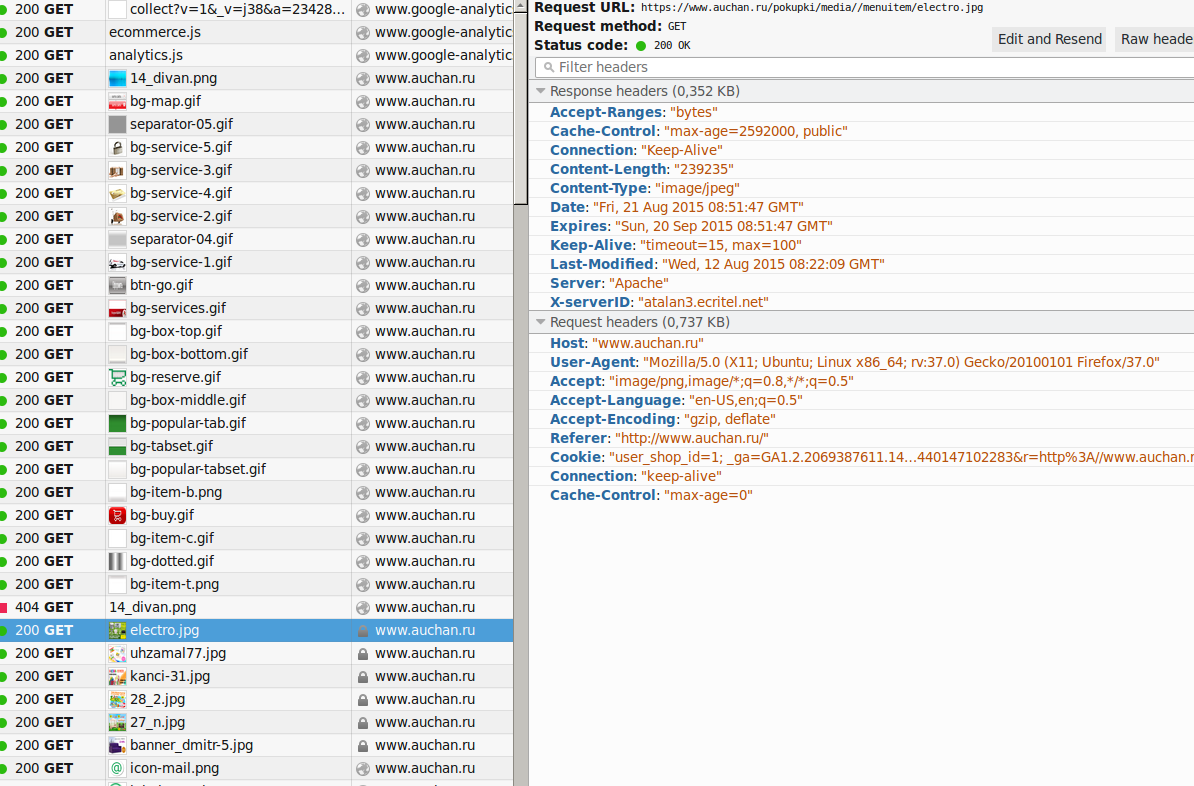Click the Content-Type image/jpeg header
Image resolution: width=1194 pixels, height=786 pixels.
(x=645, y=188)
